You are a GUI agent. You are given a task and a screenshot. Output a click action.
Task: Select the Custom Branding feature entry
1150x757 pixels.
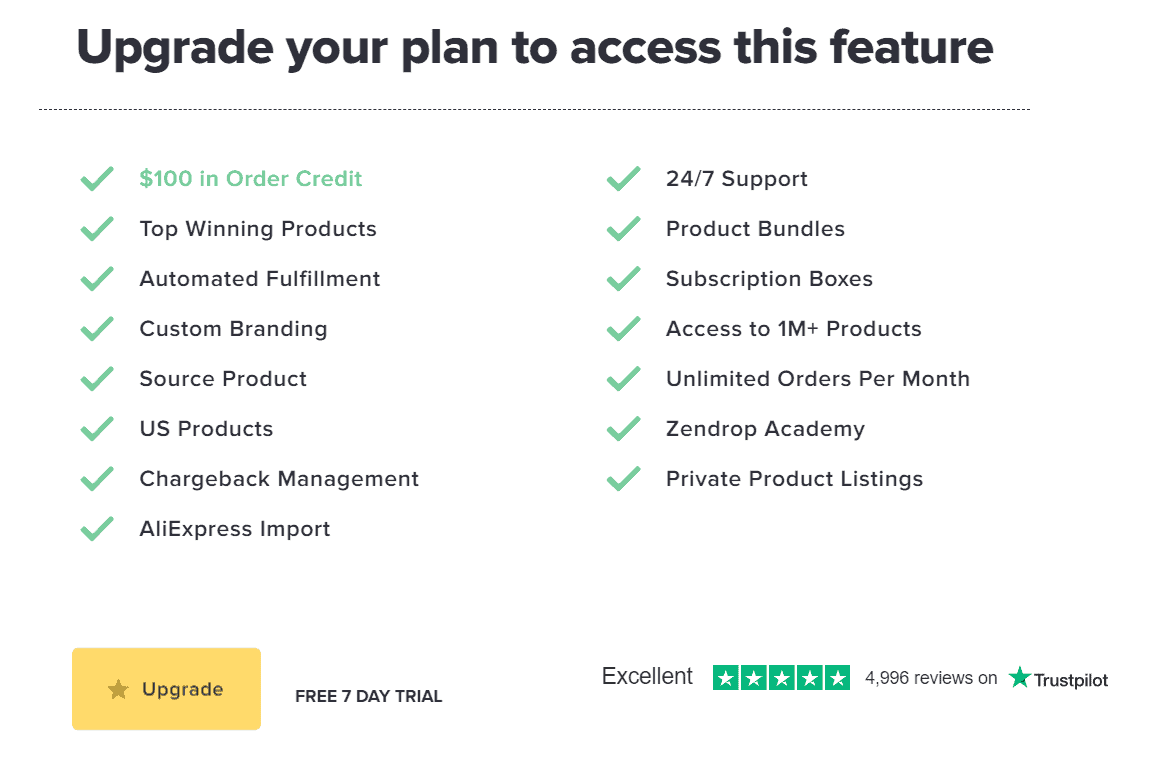[x=233, y=328]
